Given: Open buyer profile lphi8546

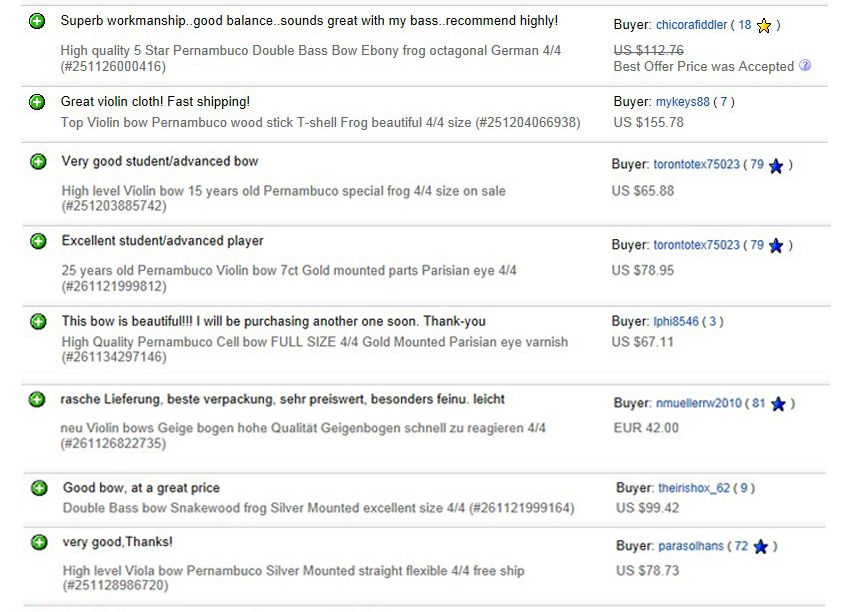Looking at the screenshot, I should (676, 321).
